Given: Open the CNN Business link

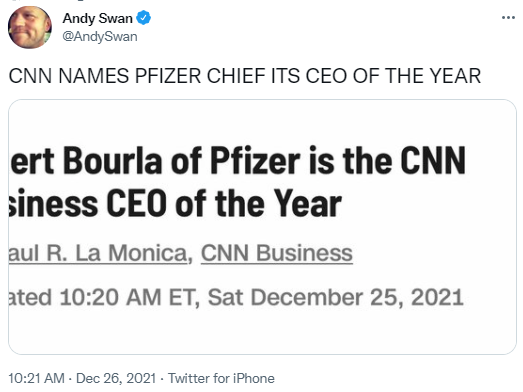Looking at the screenshot, I should [x=277, y=253].
